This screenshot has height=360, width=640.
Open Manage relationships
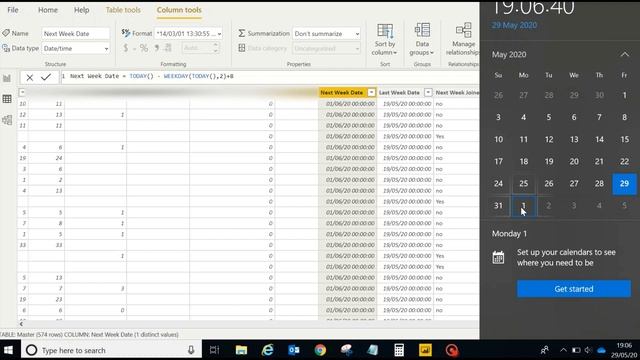point(463,40)
